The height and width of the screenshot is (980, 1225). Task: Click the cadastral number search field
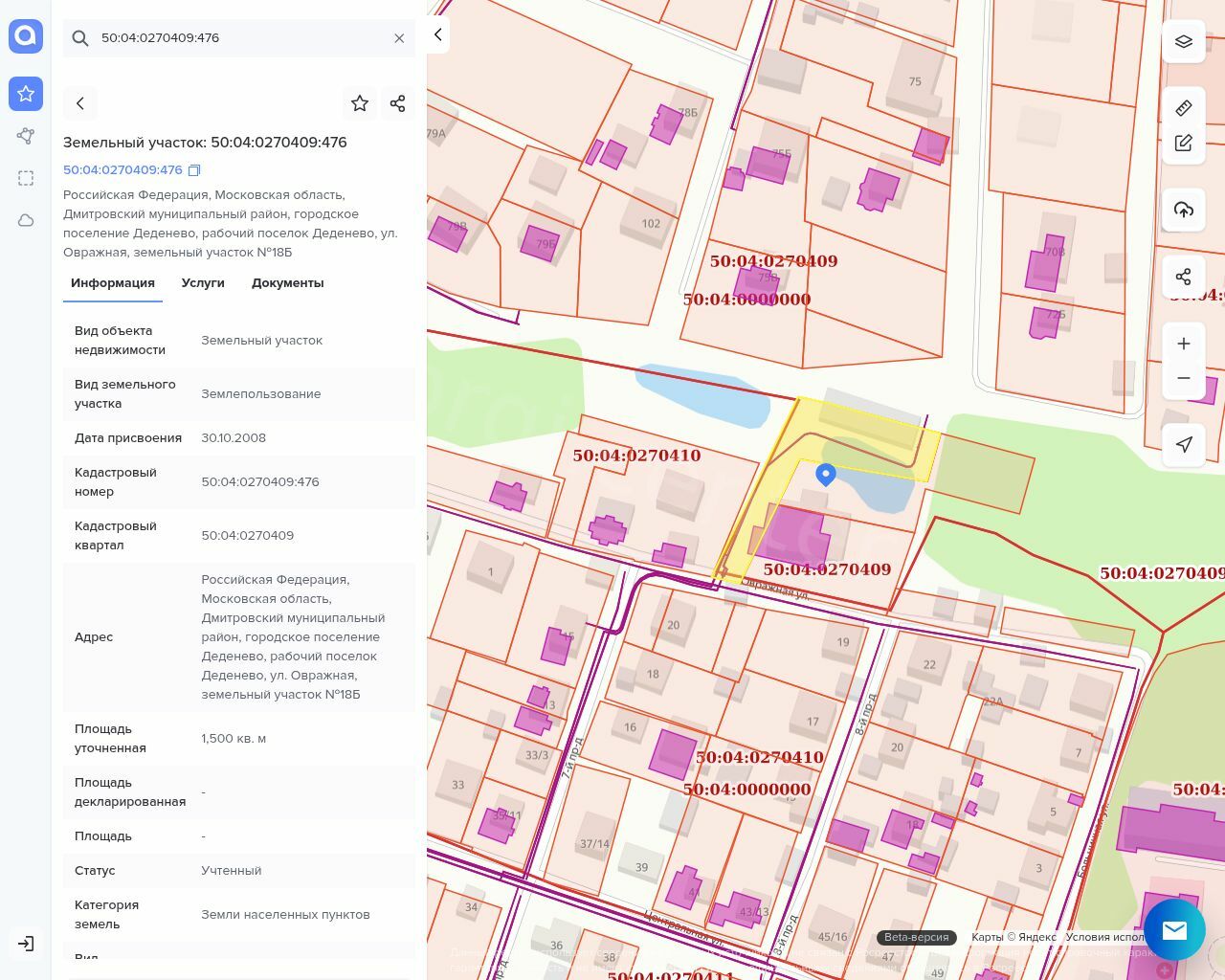pyautogui.click(x=239, y=38)
